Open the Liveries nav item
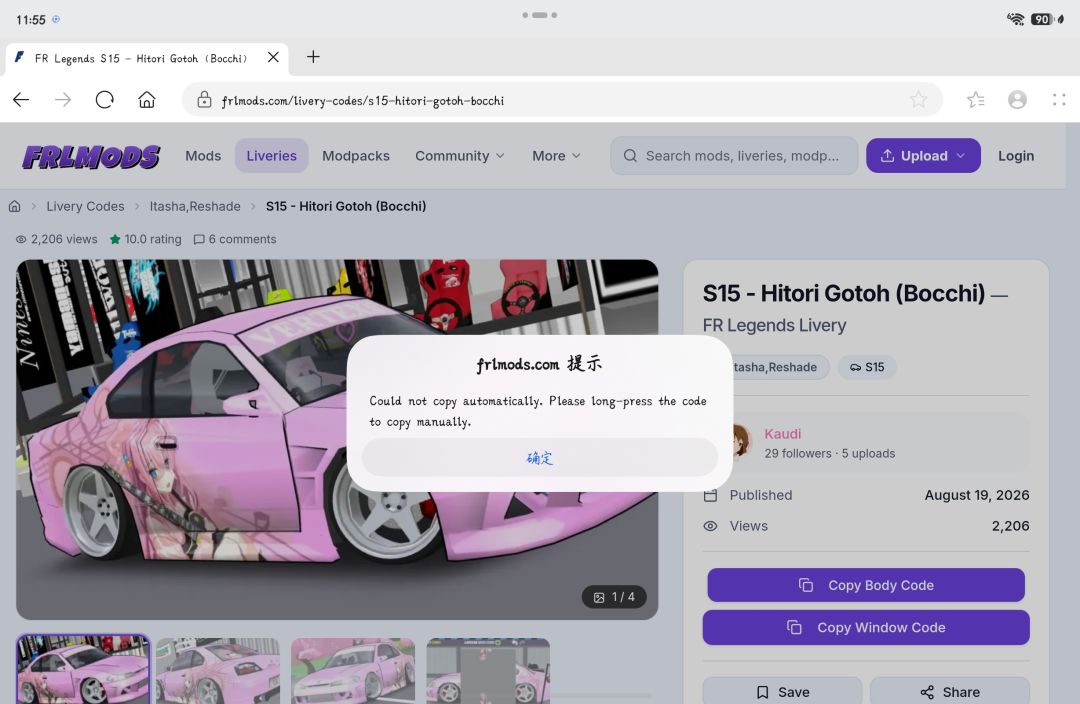Image resolution: width=1080 pixels, height=704 pixels. pyautogui.click(x=271, y=156)
